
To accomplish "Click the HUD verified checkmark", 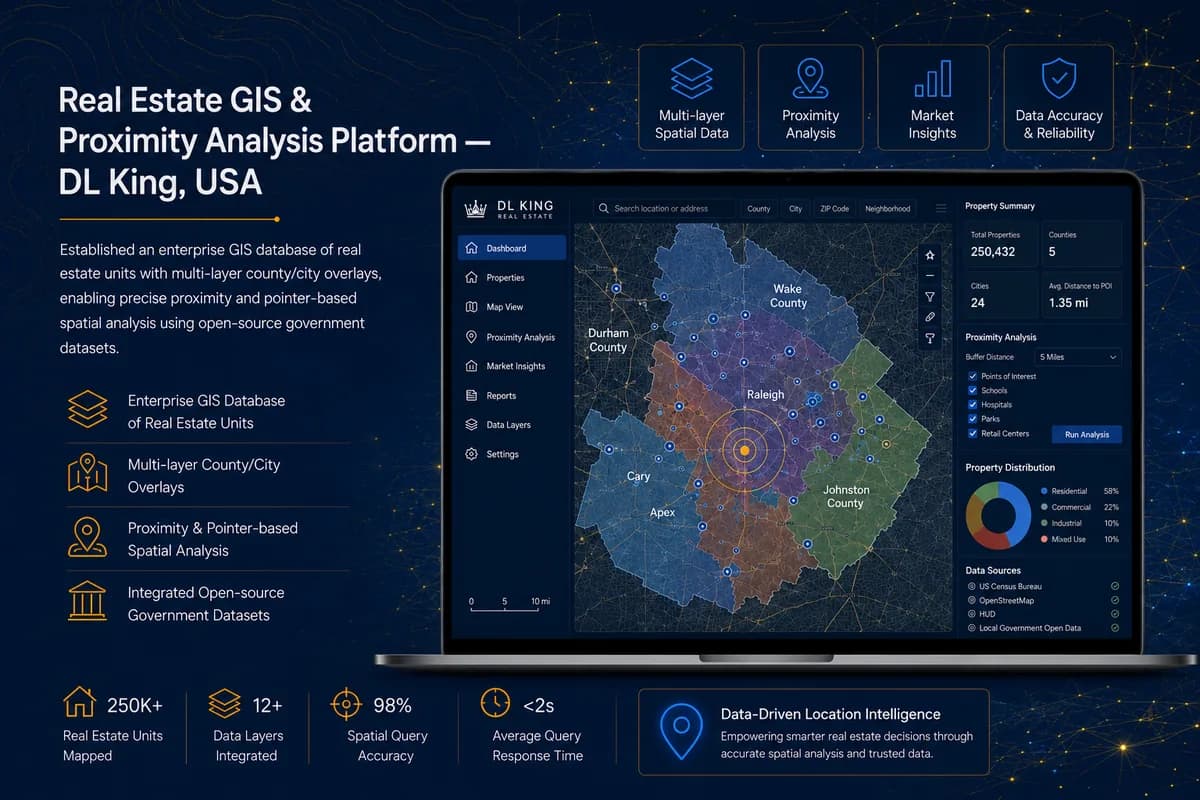I will click(x=1115, y=614).
